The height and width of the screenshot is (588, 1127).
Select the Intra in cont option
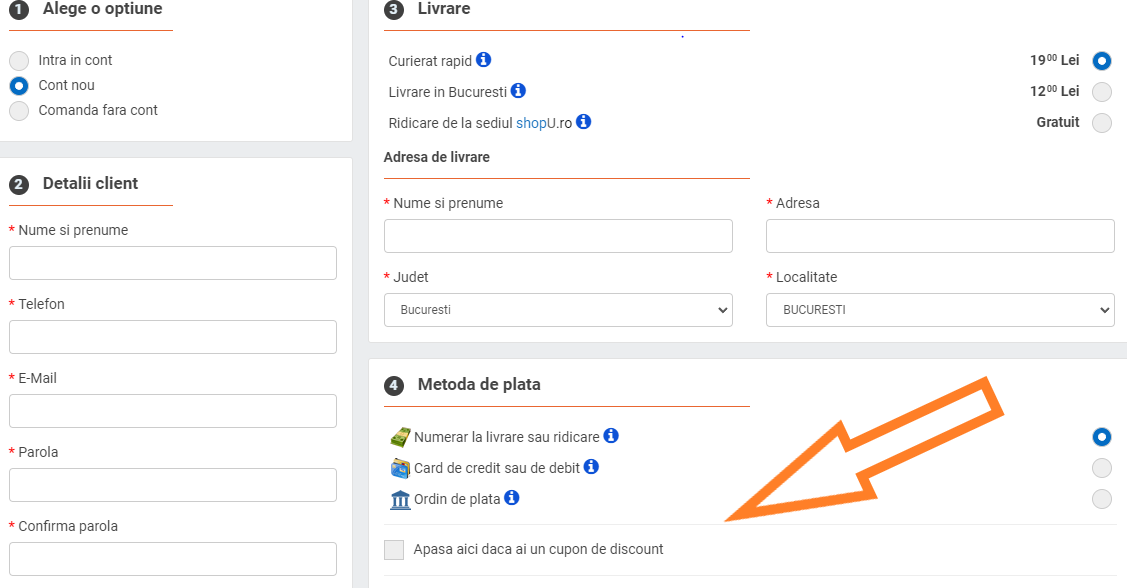coord(19,61)
